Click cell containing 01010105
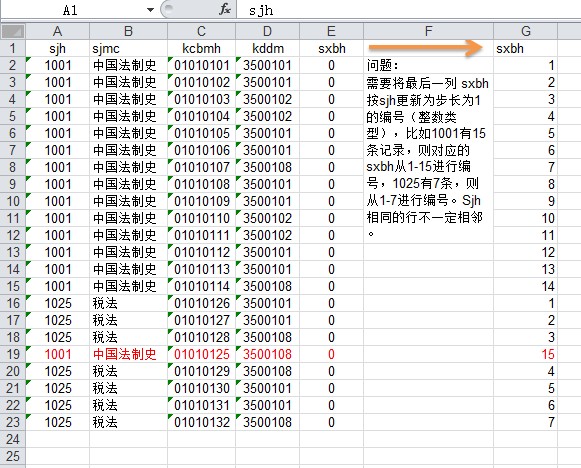This screenshot has width=581, height=468. tap(201, 133)
